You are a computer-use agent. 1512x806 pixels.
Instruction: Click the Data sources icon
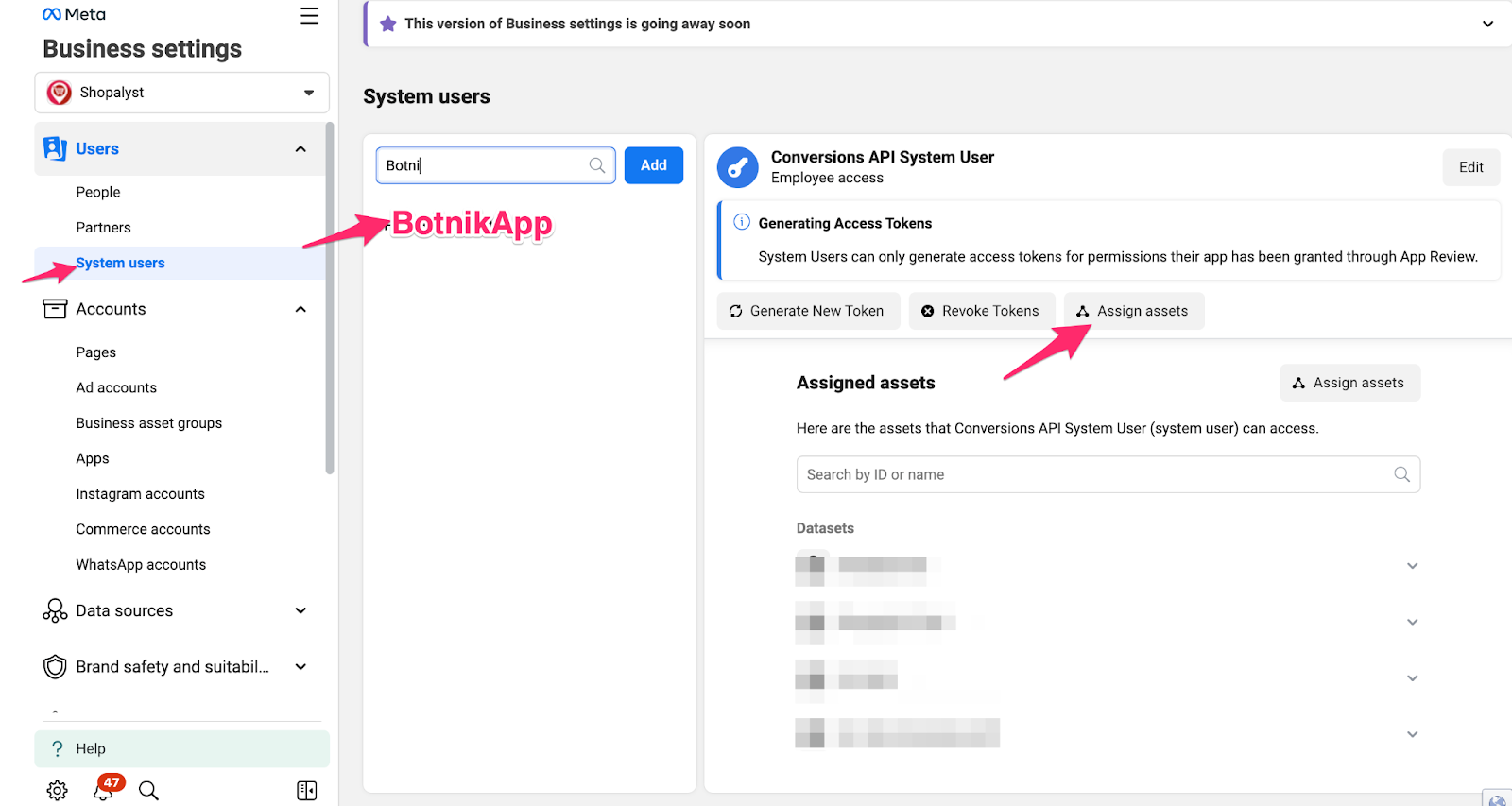55,610
